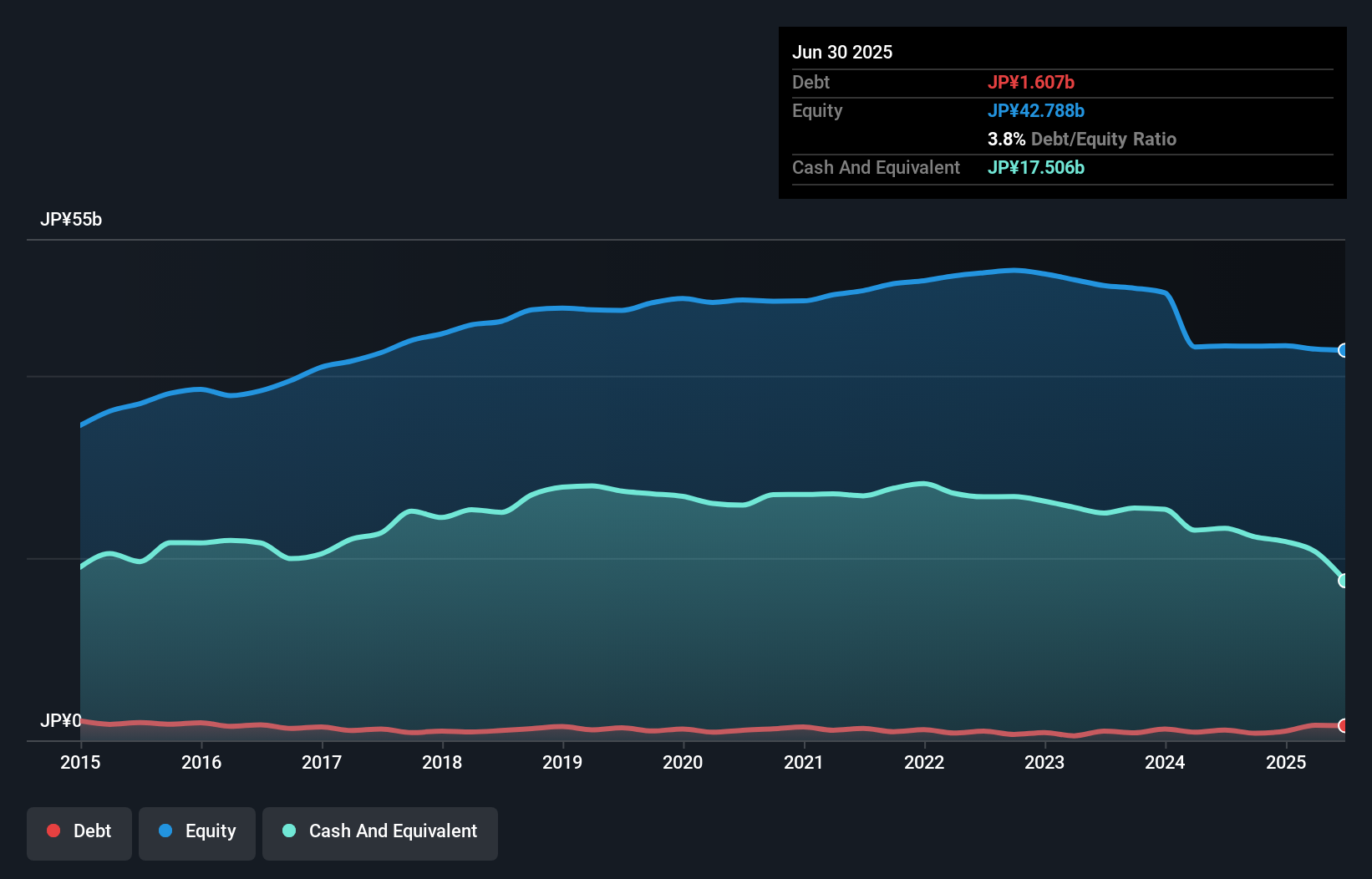Open the Debt/Equity Ratio detail row
The image size is (1372, 879).
point(1082,139)
